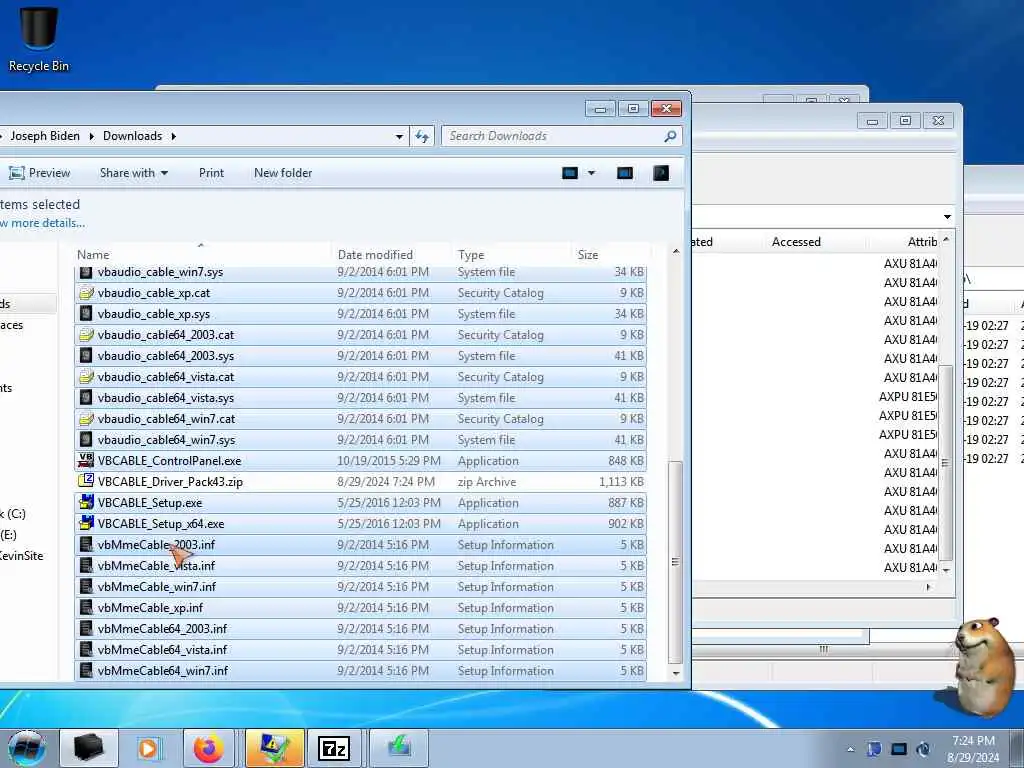Select the vbMmeCable64_win7.inf file

(x=361, y=671)
